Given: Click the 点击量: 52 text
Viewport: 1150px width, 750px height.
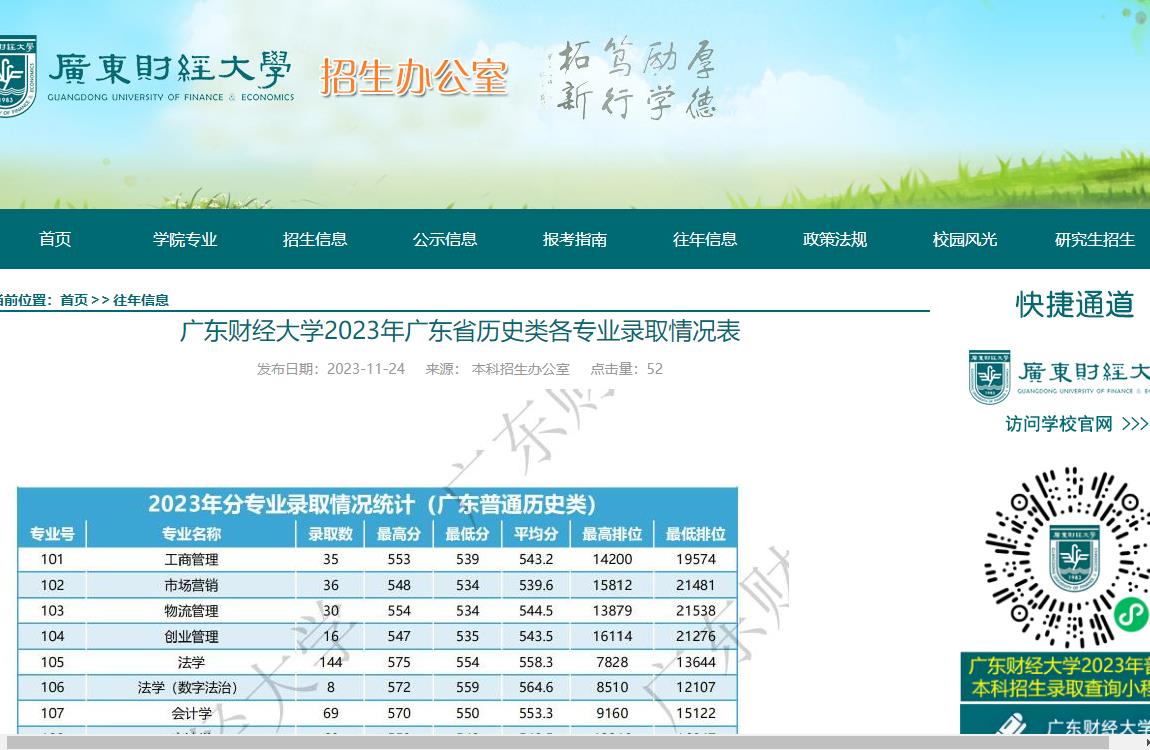Looking at the screenshot, I should (x=626, y=369).
